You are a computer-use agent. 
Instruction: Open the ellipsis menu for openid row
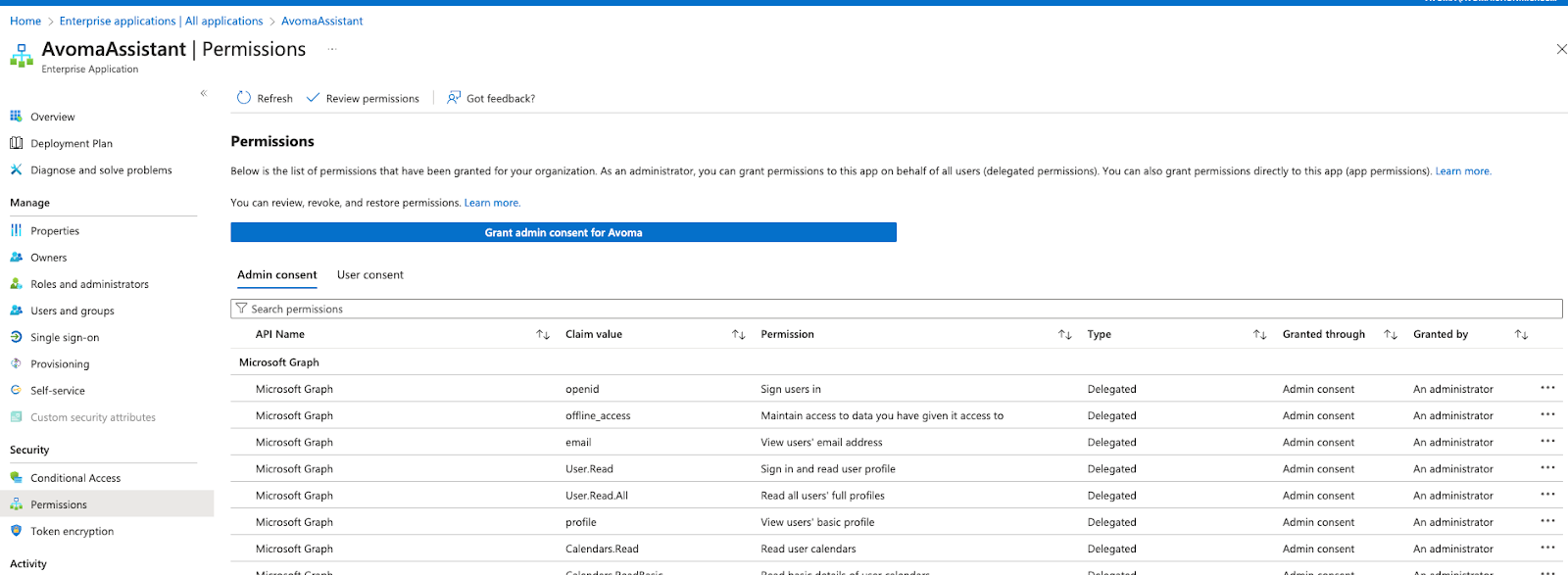tap(1547, 388)
